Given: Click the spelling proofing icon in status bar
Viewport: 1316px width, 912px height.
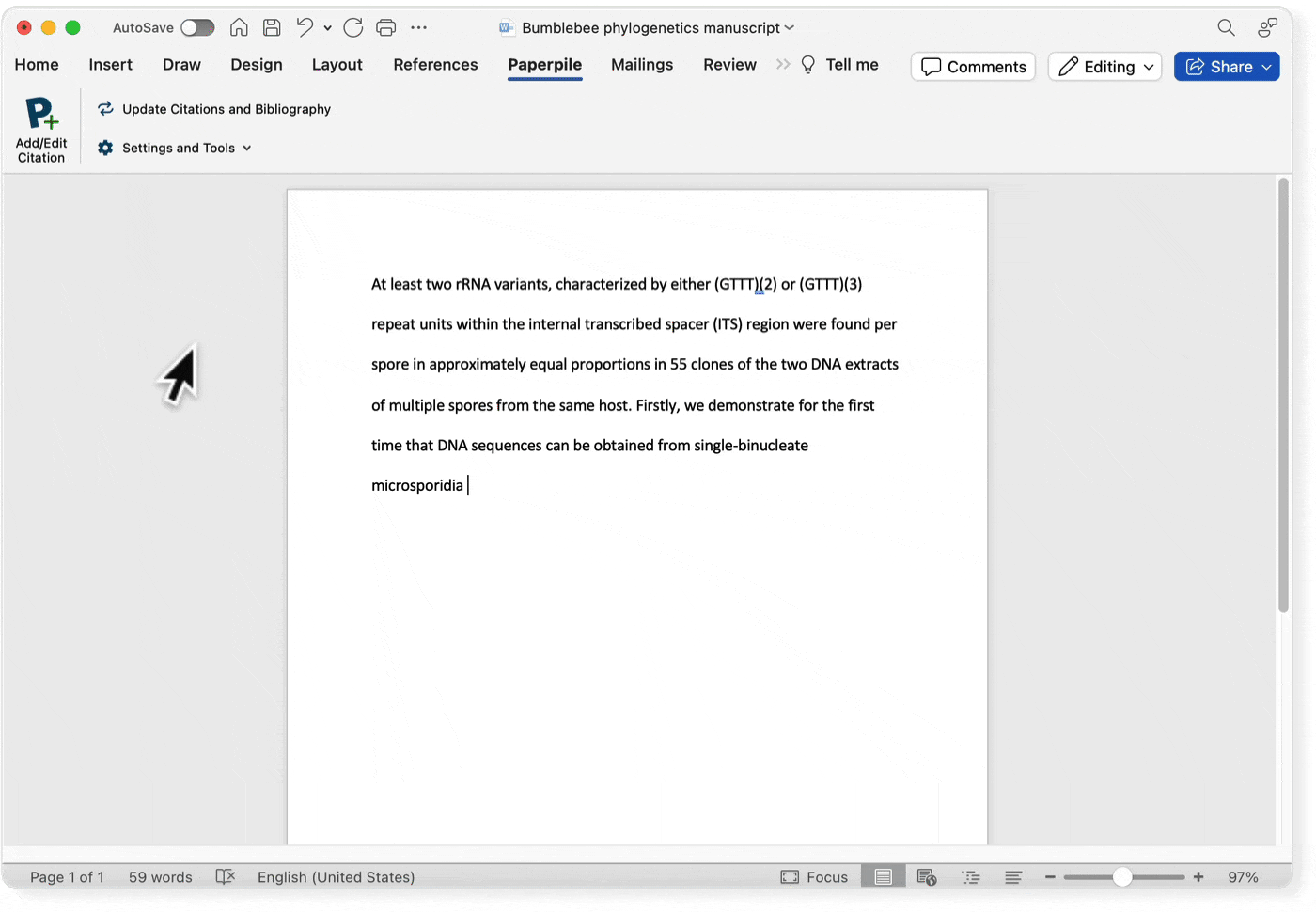Looking at the screenshot, I should pyautogui.click(x=225, y=876).
